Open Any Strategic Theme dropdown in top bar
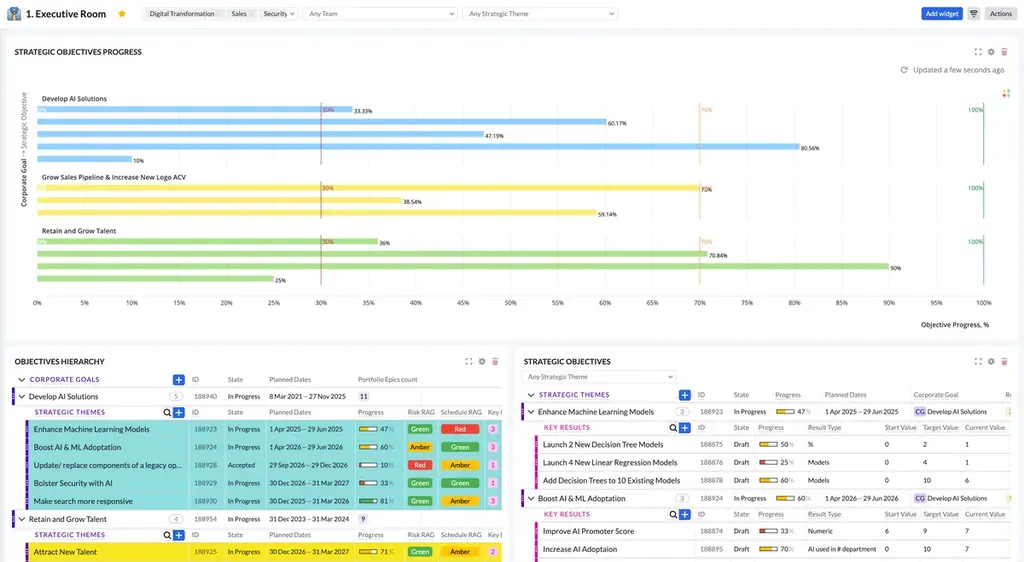The height and width of the screenshot is (562, 1024). 540,14
